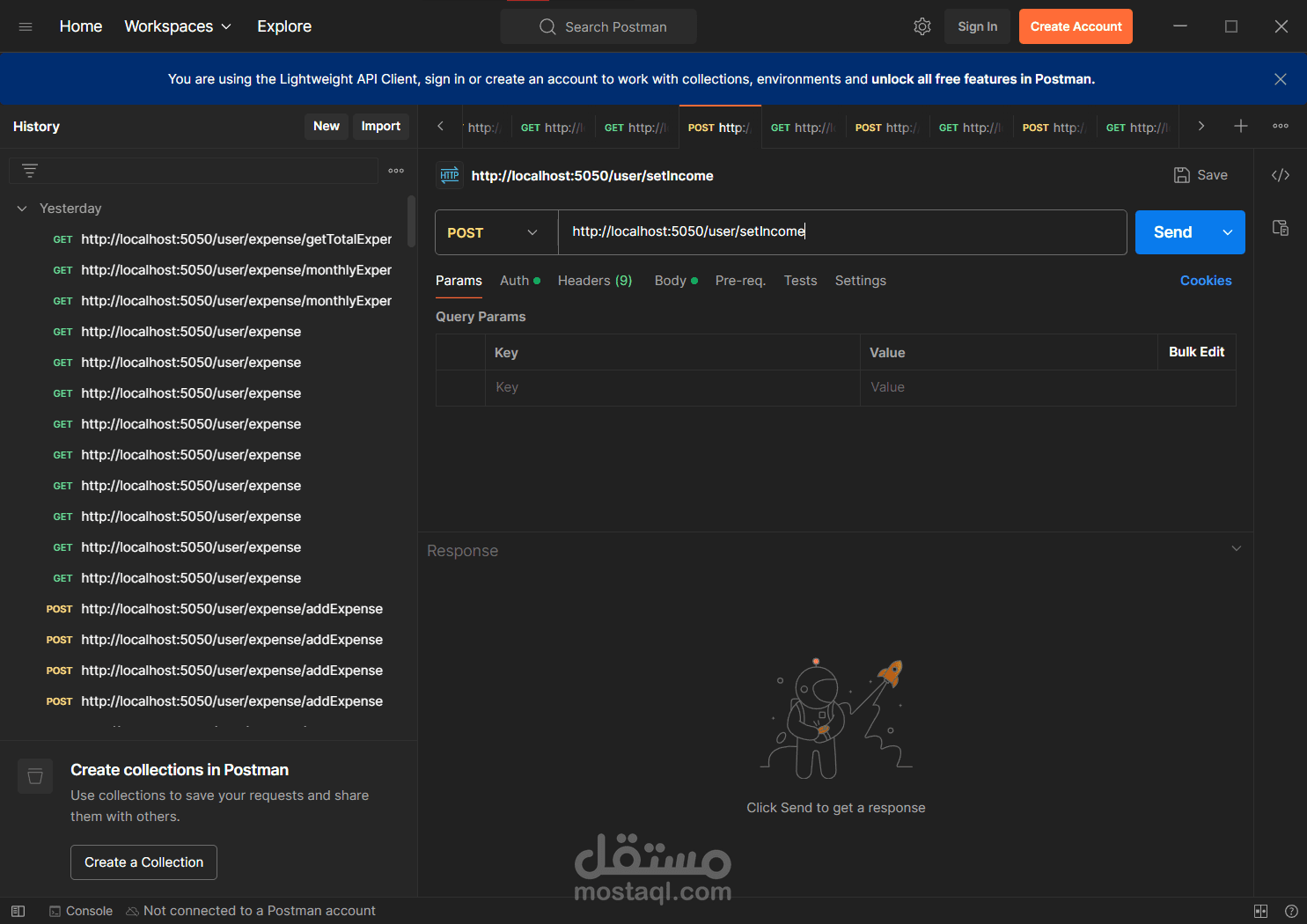This screenshot has height=924, width=1307.
Task: Click the setIncome request title
Action: 592,176
